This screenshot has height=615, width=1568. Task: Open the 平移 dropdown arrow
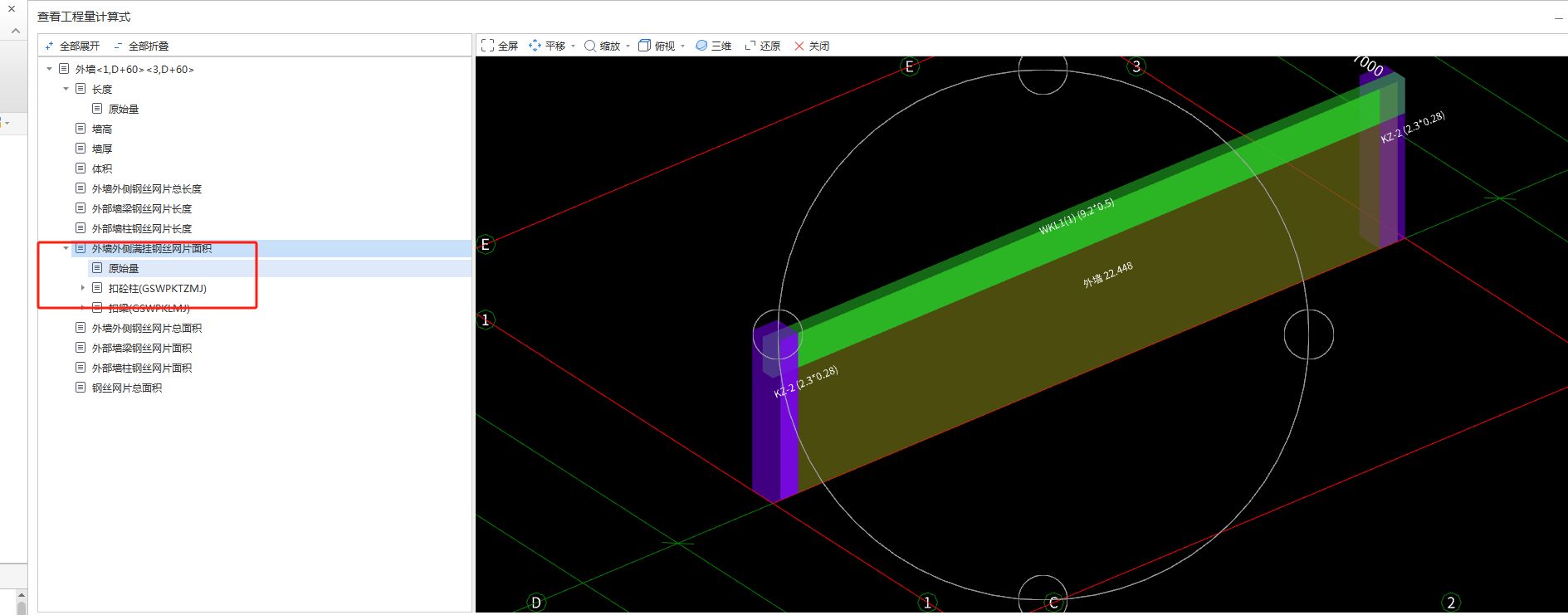[x=573, y=46]
